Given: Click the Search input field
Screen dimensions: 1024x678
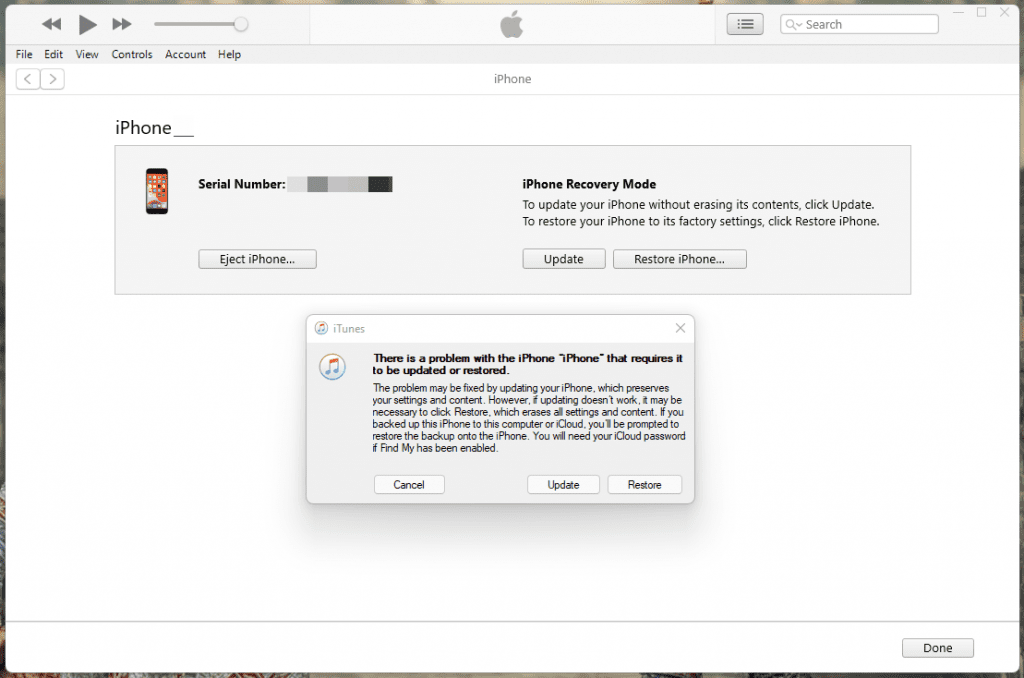Looking at the screenshot, I should [x=865, y=24].
